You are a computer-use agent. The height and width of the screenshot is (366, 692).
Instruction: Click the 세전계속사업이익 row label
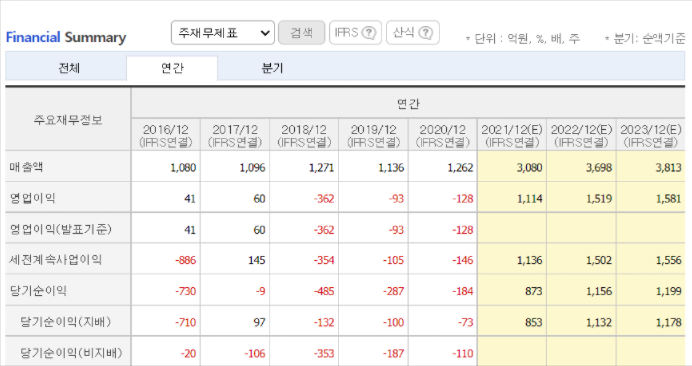[56, 260]
